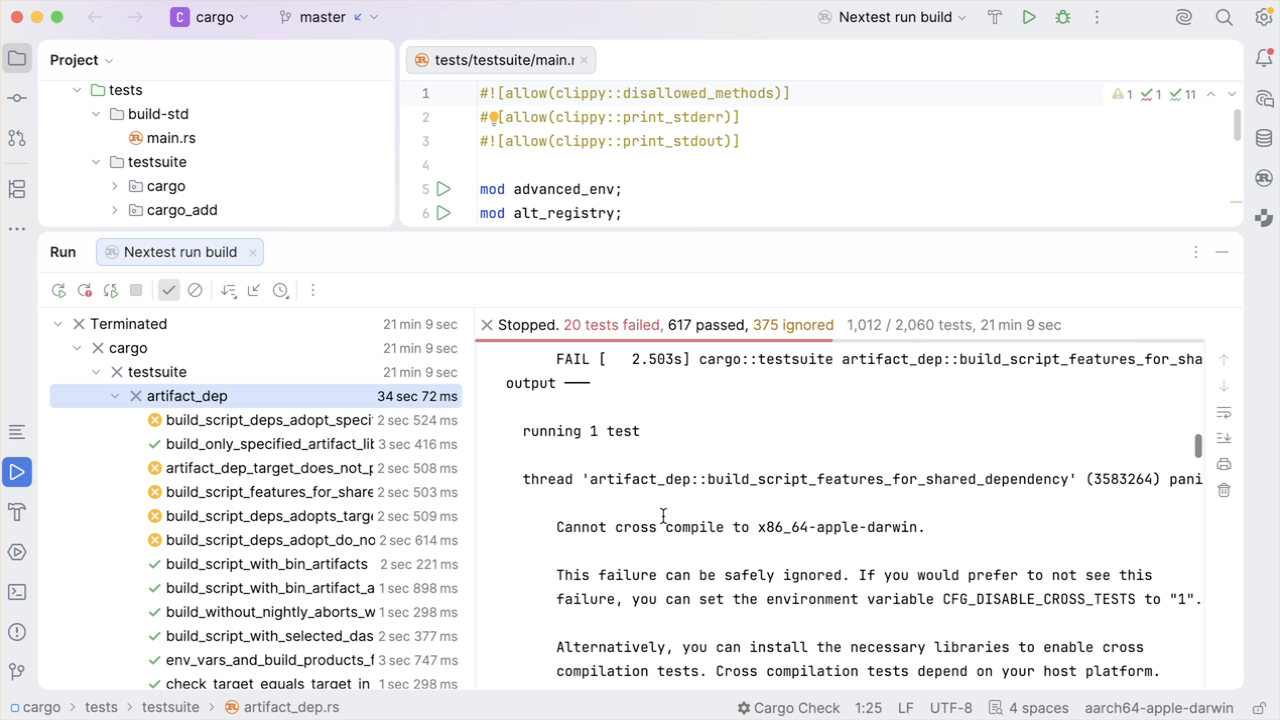Select build_script_with_bin_artifacts test result
Screen dimensions: 1280x720
[x=266, y=564]
